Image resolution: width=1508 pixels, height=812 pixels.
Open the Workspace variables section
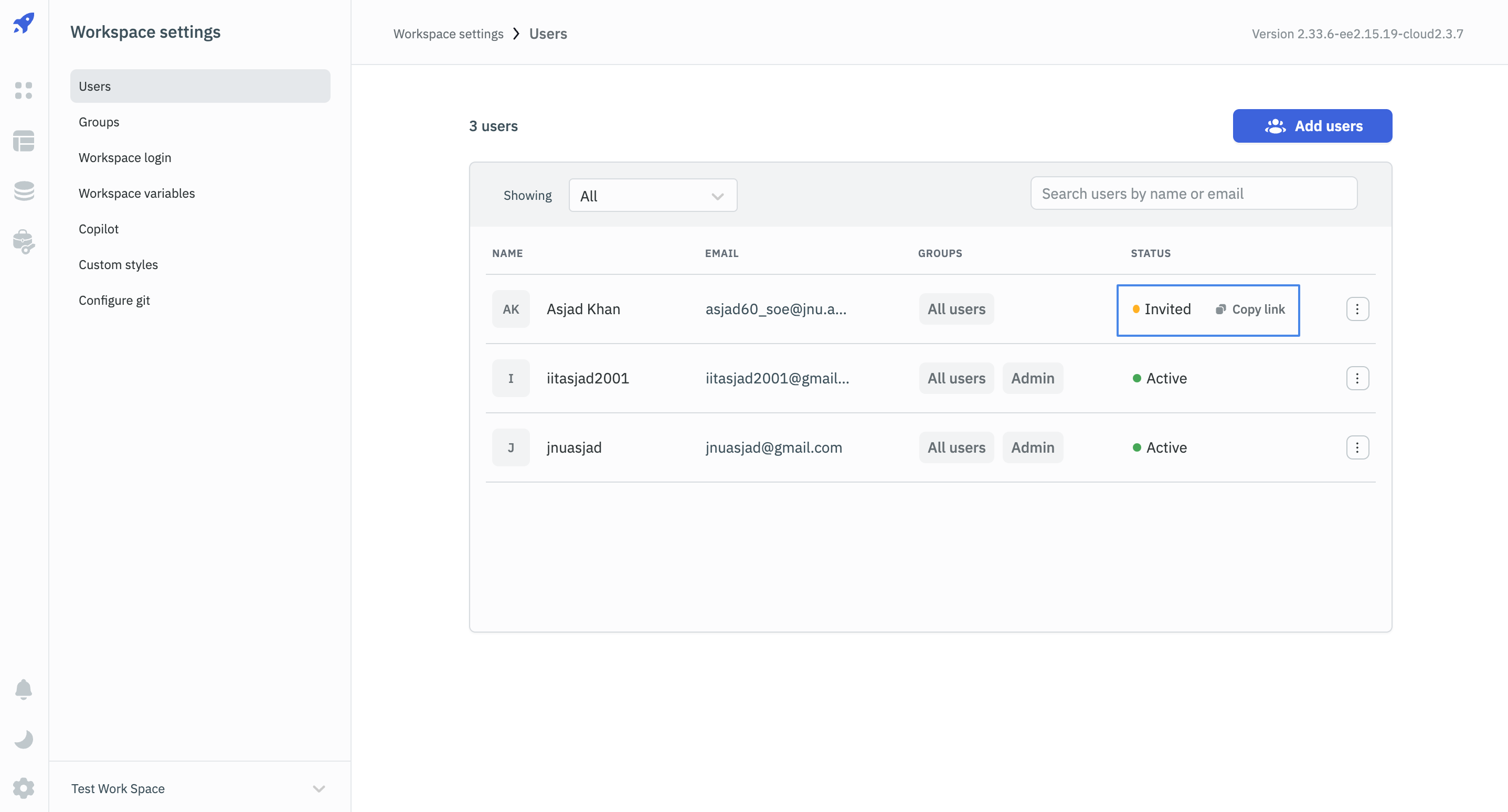point(136,193)
